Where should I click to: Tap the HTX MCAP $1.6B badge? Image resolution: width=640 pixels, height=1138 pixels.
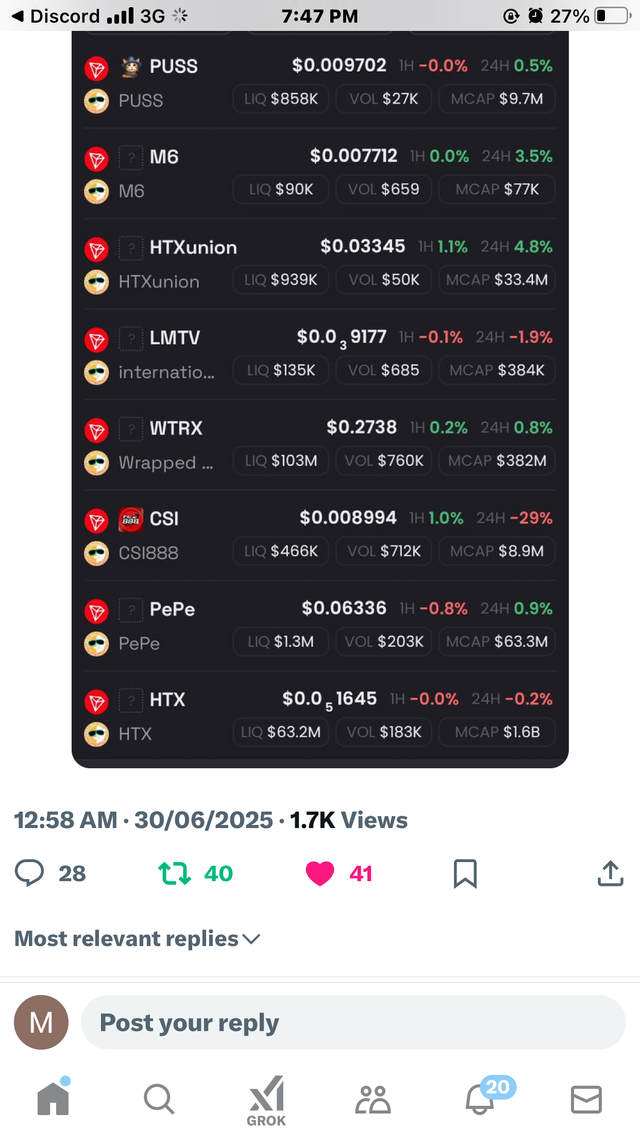pyautogui.click(x=497, y=732)
